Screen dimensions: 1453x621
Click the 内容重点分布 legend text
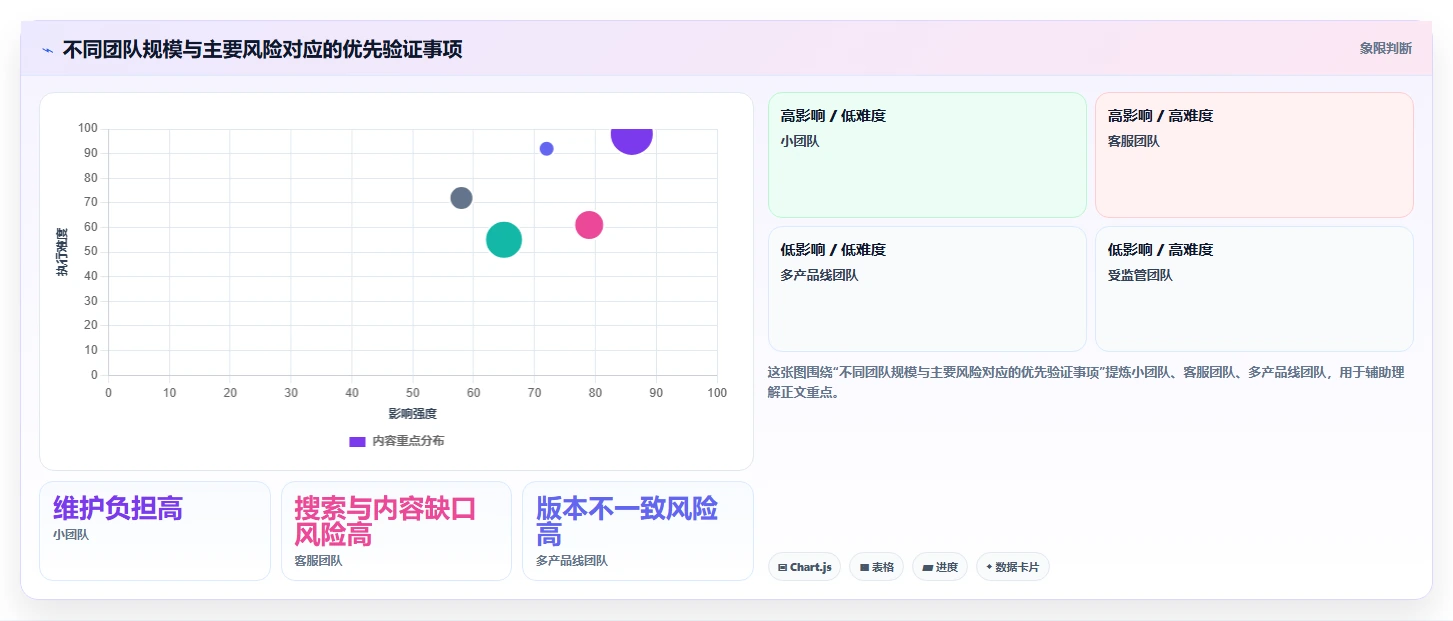pyautogui.click(x=408, y=441)
